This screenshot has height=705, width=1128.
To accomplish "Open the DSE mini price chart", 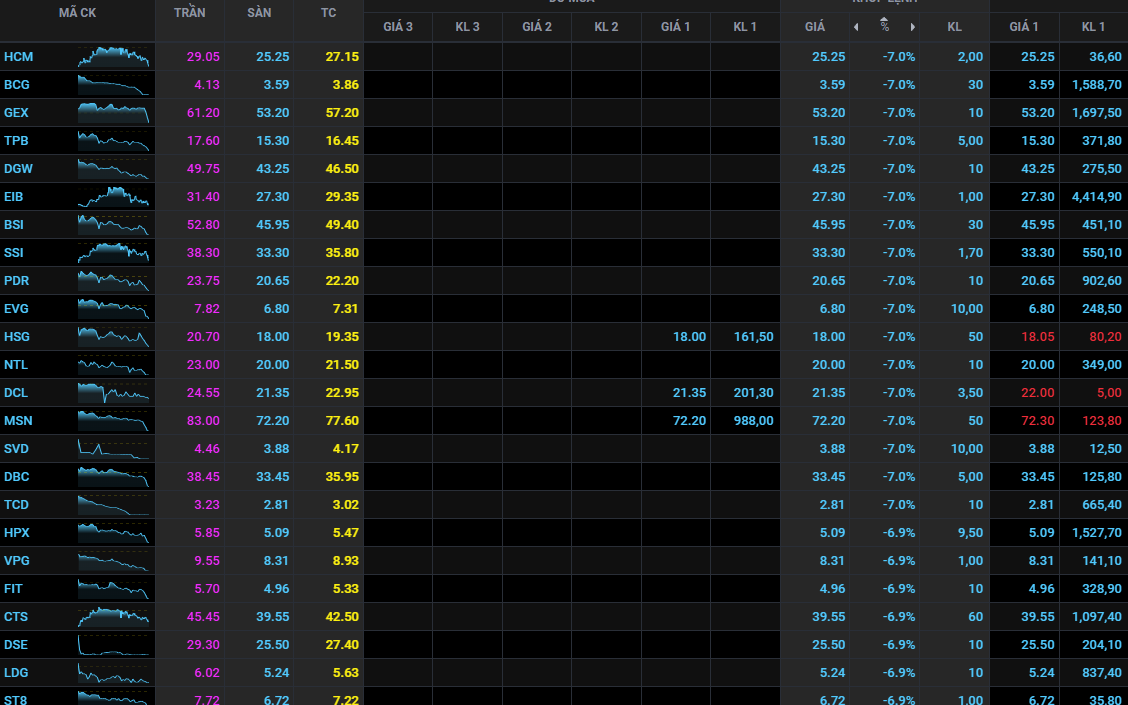I will point(114,645).
